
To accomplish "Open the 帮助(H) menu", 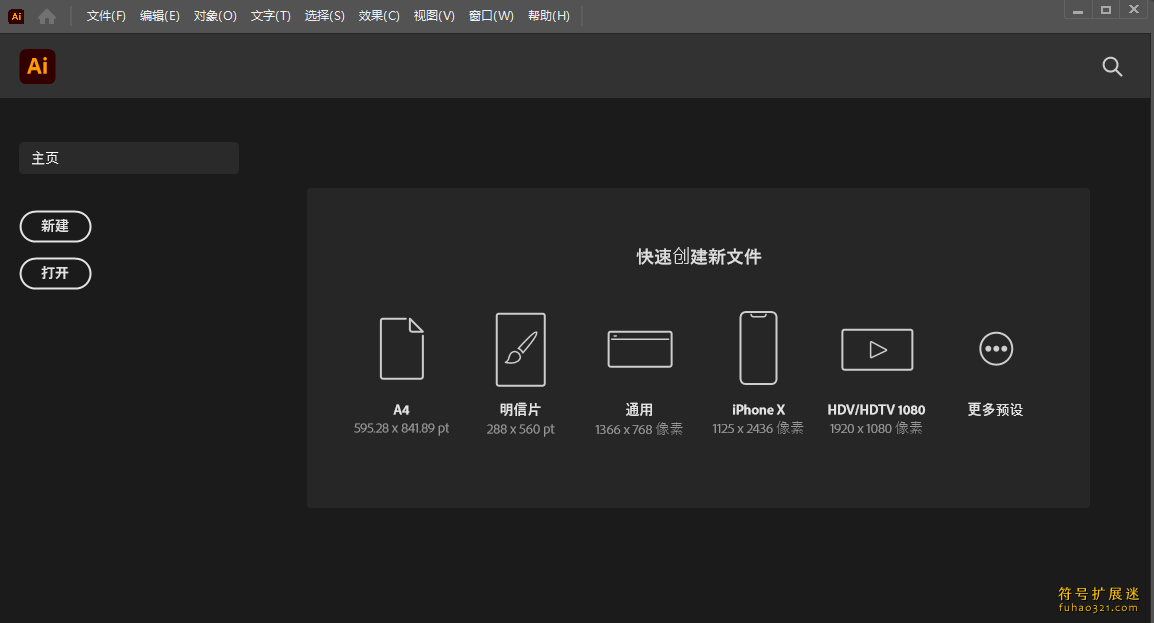I will [549, 16].
